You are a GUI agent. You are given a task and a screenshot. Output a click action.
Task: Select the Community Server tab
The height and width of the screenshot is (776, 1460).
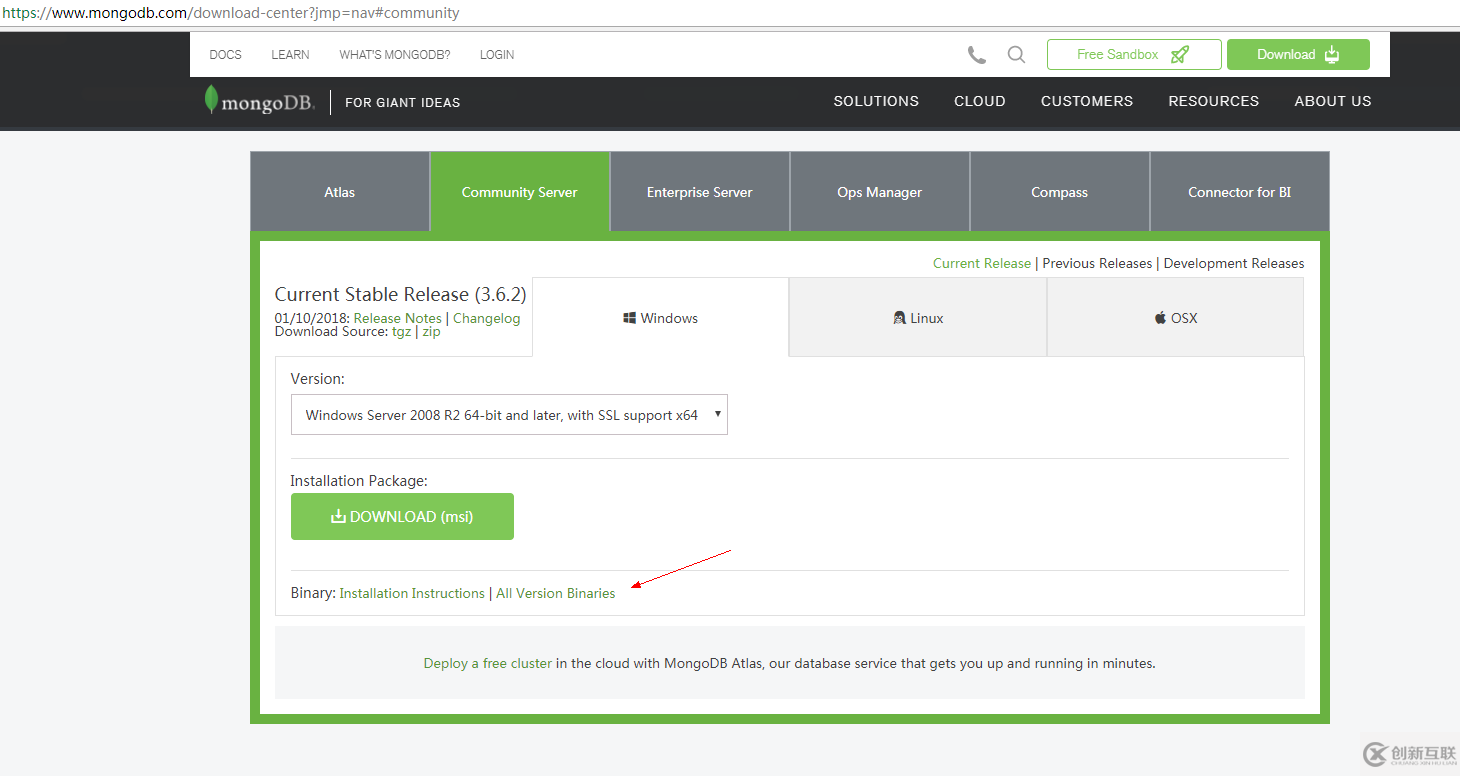520,192
